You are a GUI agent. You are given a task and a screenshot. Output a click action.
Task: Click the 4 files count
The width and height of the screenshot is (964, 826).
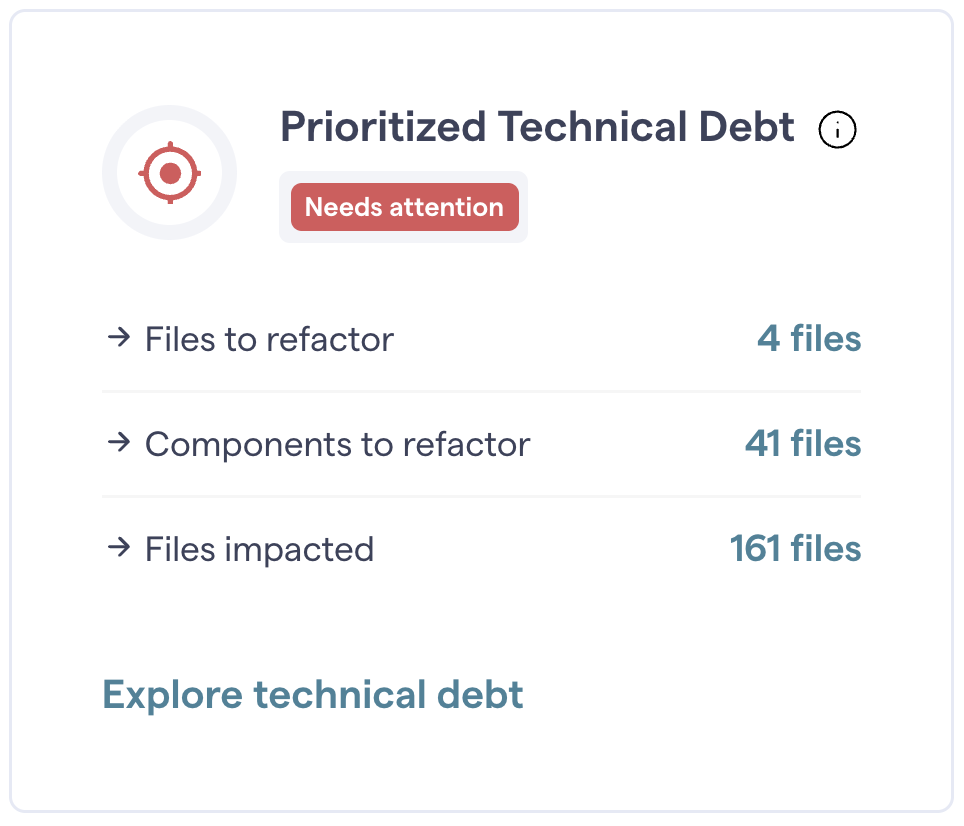pyautogui.click(x=808, y=339)
